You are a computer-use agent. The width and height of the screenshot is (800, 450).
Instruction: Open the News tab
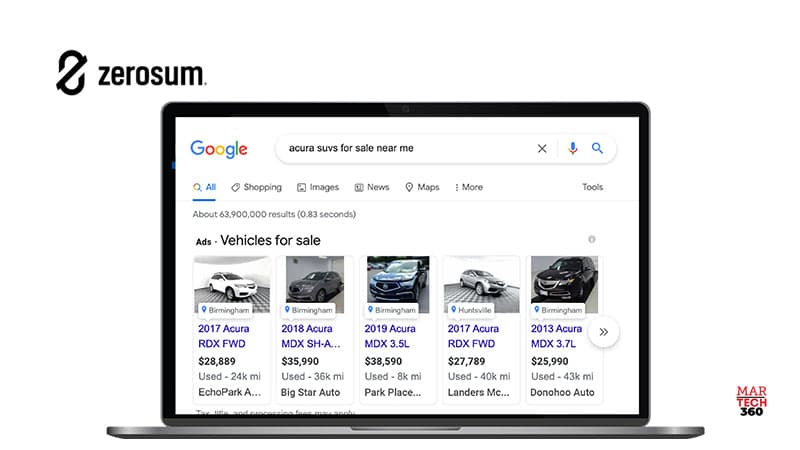(372, 187)
